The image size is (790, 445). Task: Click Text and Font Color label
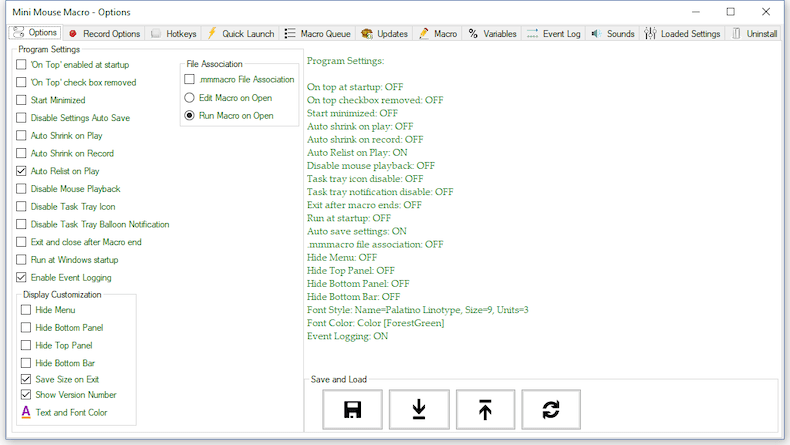tap(72, 412)
